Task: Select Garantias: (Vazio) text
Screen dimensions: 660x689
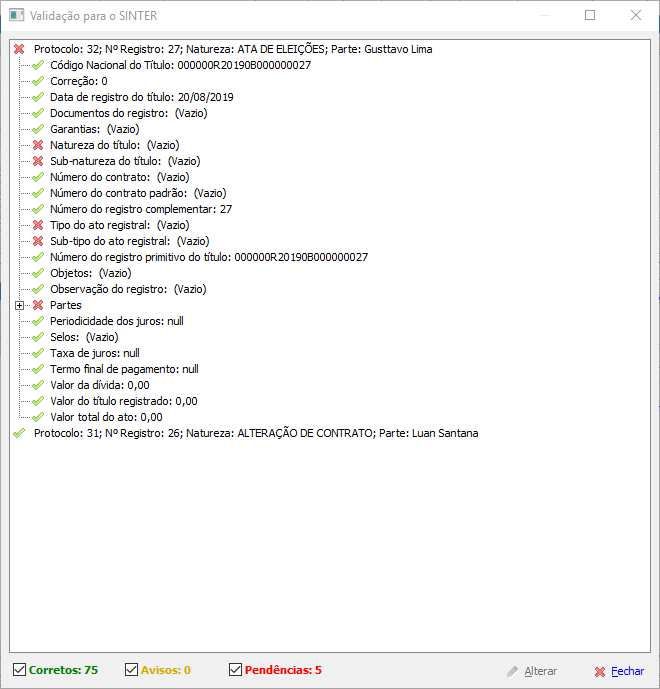Action: pyautogui.click(x=94, y=129)
